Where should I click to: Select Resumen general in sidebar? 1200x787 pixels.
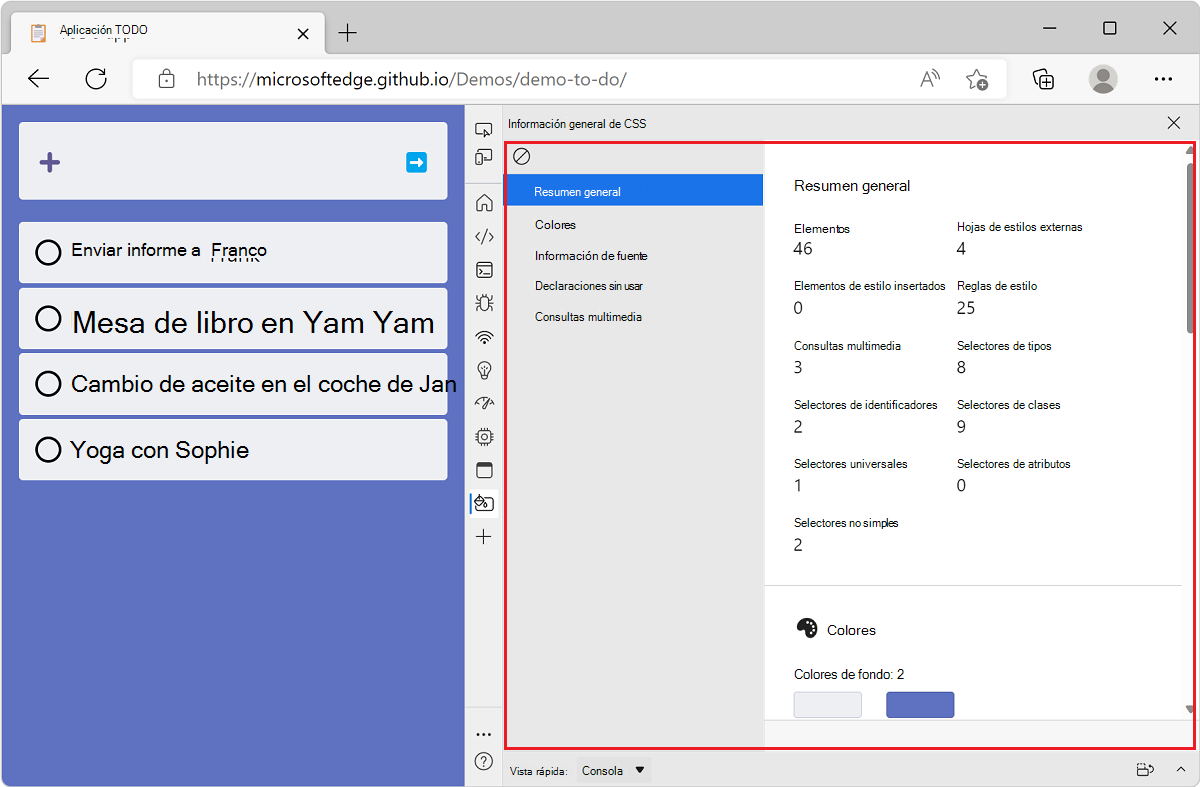pyautogui.click(x=634, y=191)
